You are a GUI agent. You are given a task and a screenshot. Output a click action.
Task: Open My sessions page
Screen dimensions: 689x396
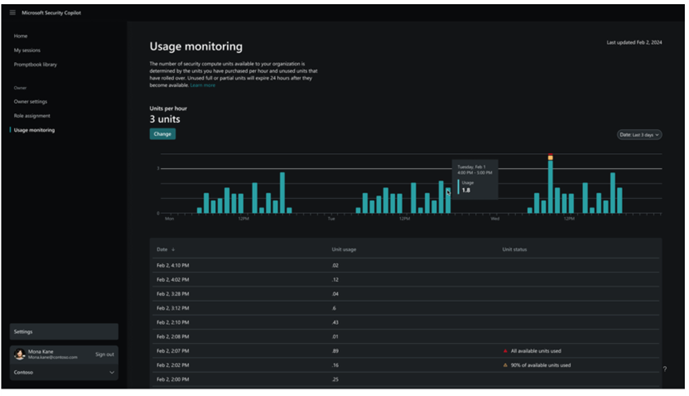[27, 50]
